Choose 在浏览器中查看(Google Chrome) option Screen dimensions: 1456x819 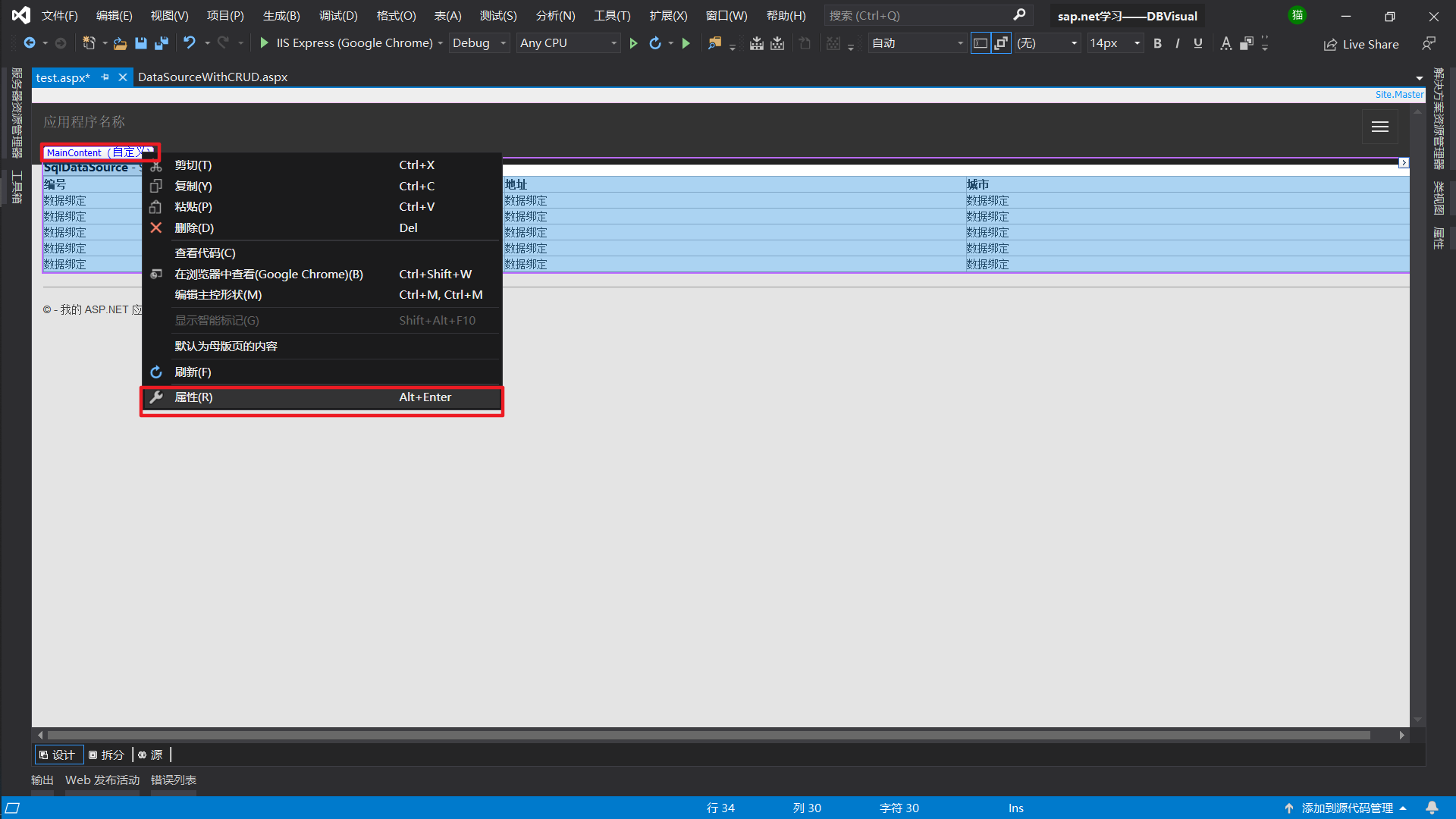(x=322, y=275)
